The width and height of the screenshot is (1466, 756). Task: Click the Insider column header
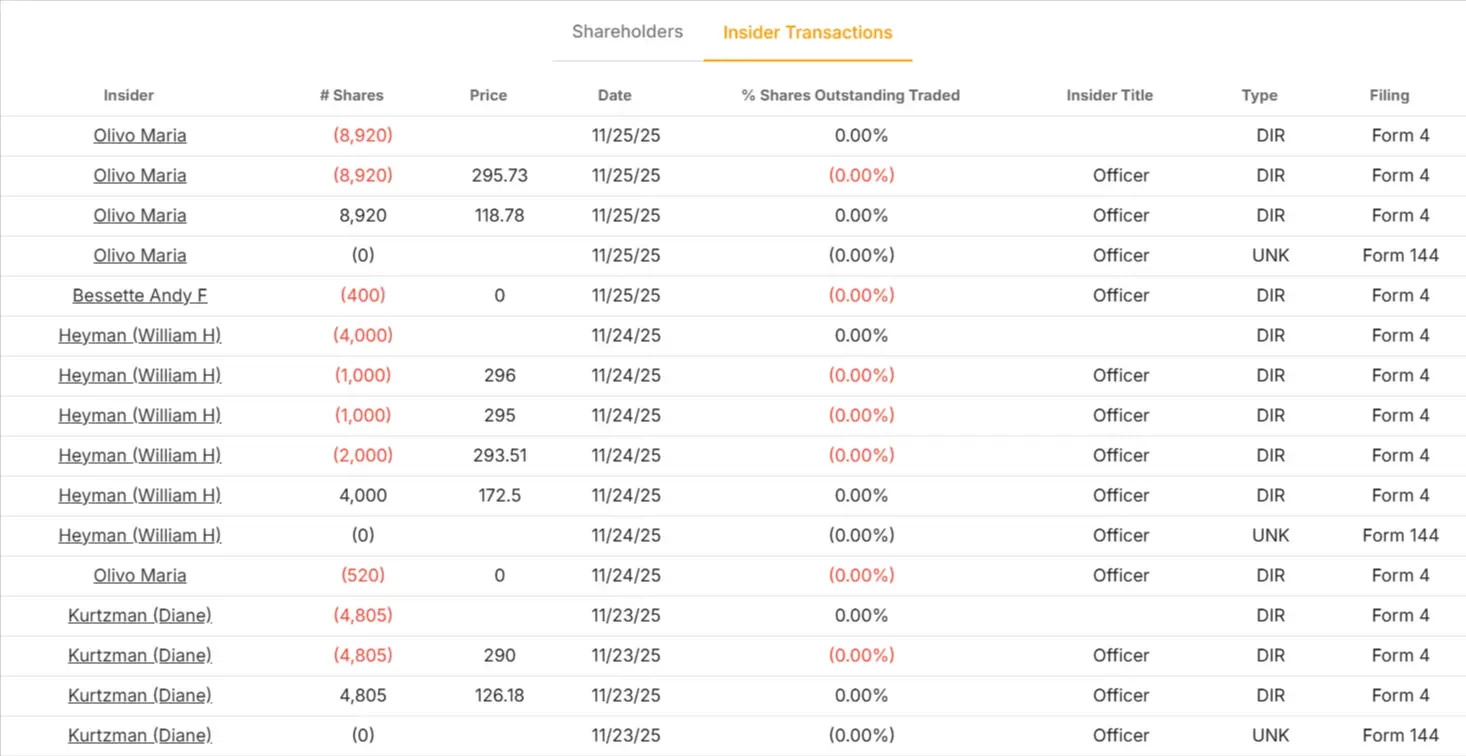tap(129, 96)
